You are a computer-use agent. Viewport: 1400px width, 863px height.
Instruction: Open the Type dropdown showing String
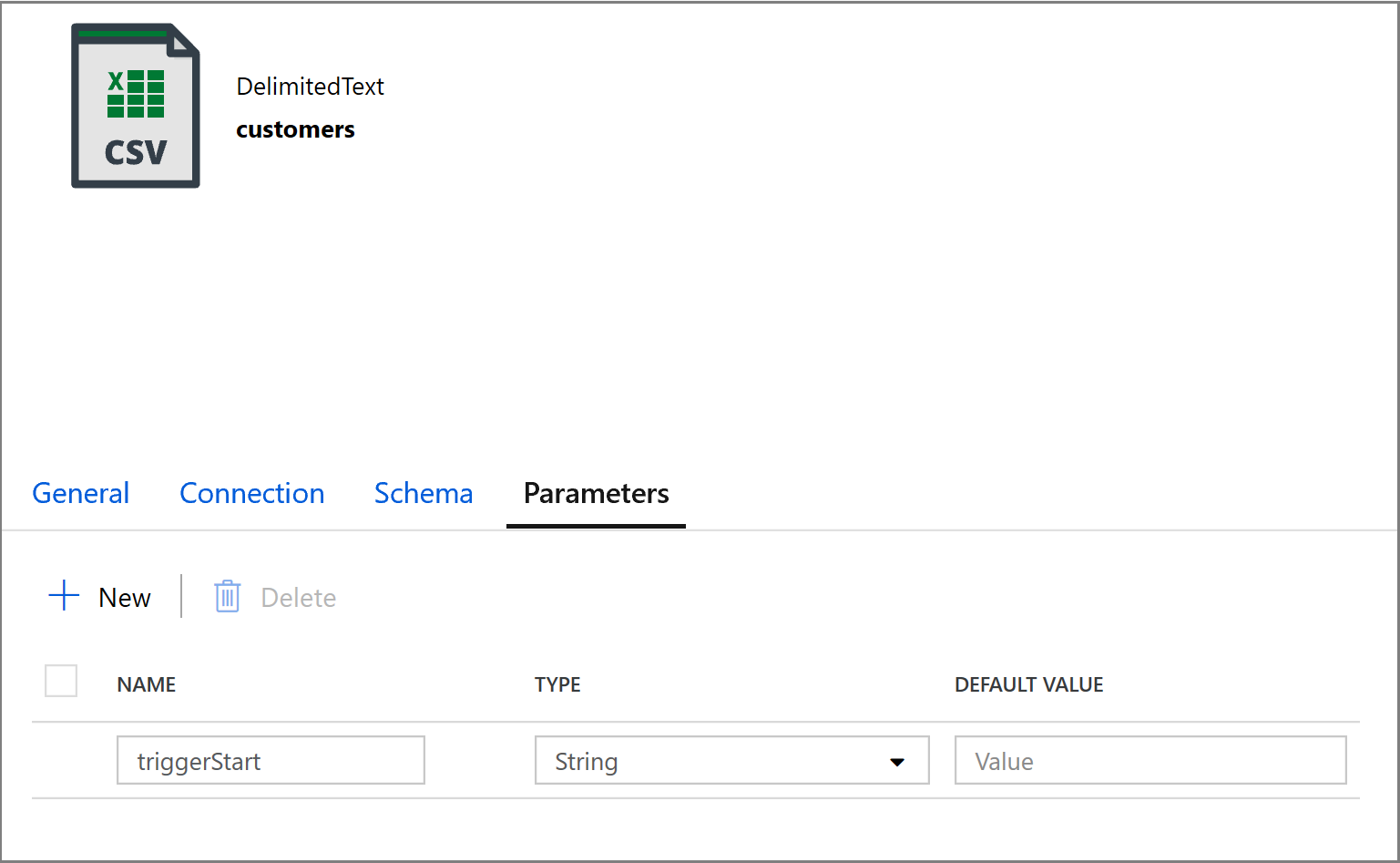[x=731, y=760]
